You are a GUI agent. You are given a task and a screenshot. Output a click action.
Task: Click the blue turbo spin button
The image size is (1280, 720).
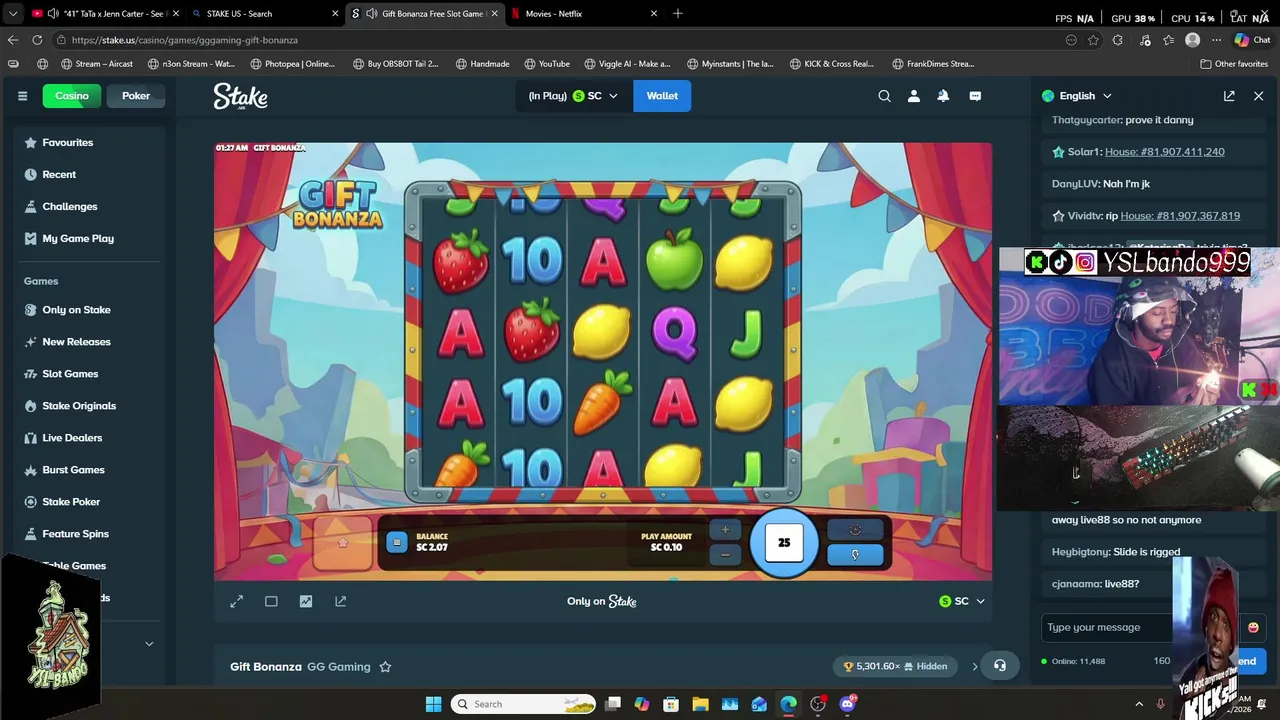[855, 555]
